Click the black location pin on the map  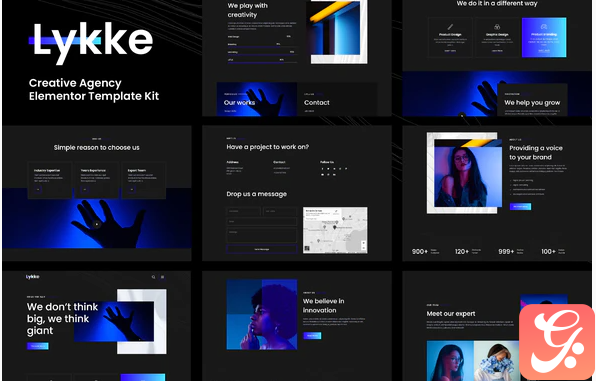pyautogui.click(x=334, y=227)
